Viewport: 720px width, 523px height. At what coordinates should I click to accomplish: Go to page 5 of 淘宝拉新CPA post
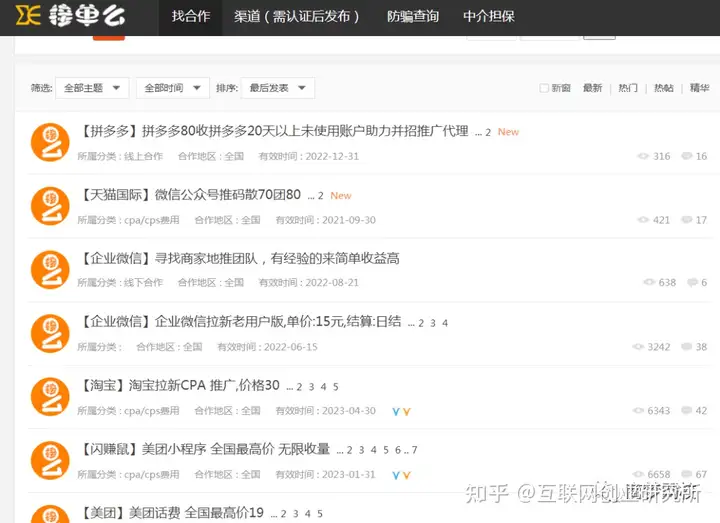click(x=336, y=387)
